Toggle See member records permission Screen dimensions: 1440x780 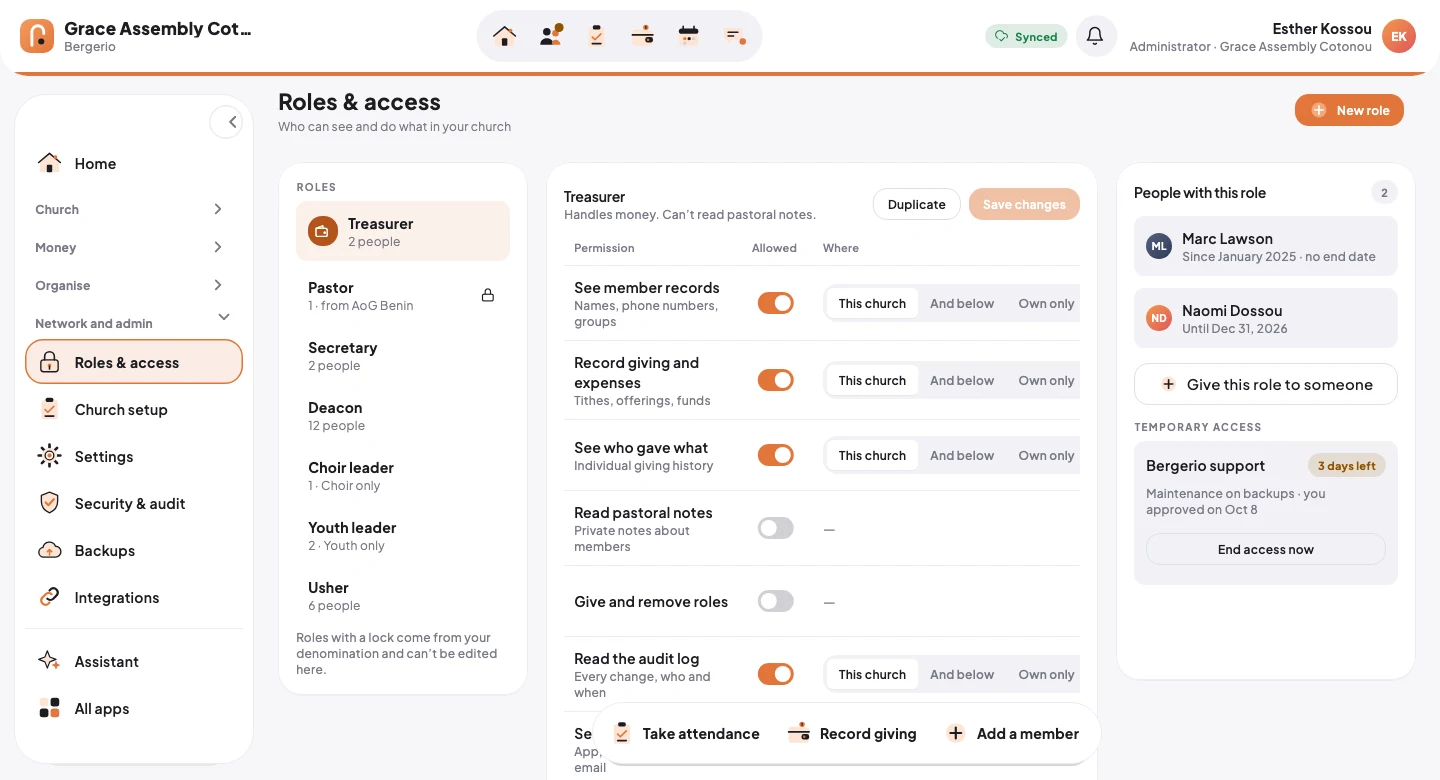(x=776, y=303)
